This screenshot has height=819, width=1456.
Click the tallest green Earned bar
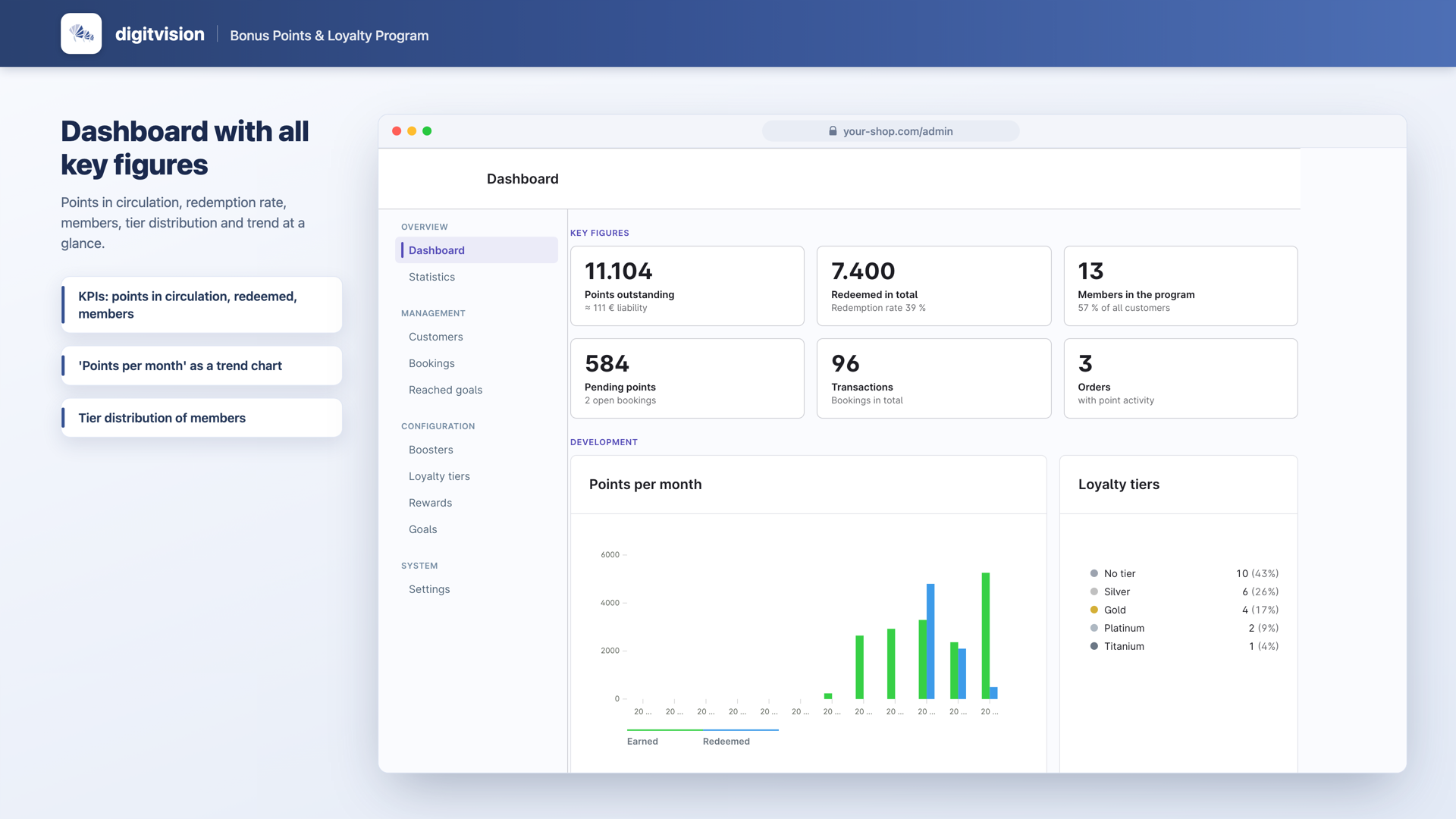[x=985, y=635]
